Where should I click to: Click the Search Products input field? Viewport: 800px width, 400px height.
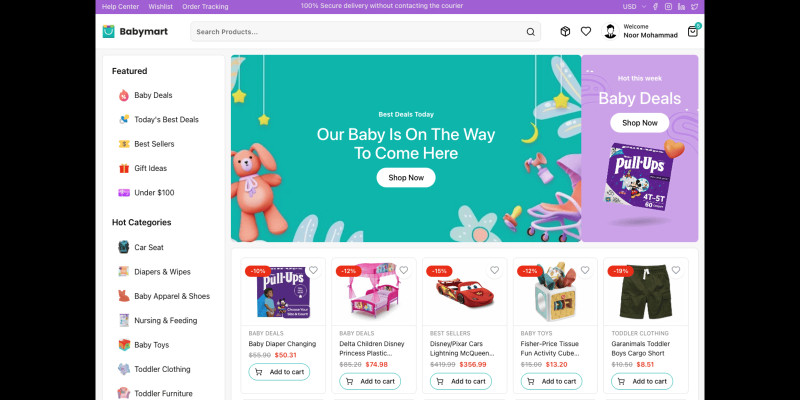[x=365, y=32]
